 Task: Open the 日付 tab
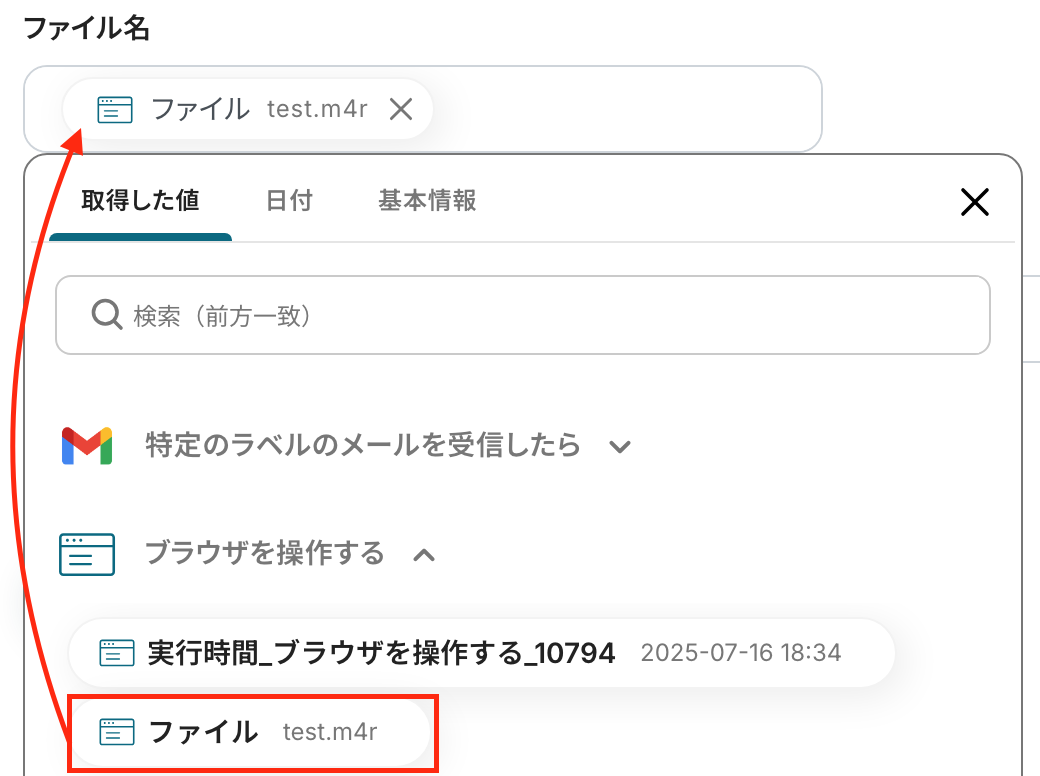(x=289, y=201)
